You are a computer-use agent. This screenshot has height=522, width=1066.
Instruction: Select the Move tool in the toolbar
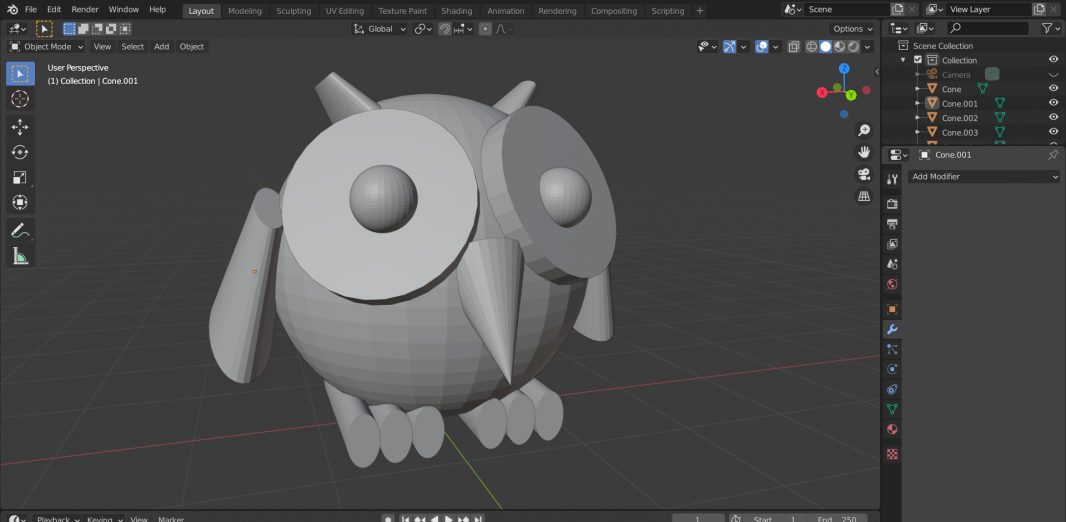20,127
